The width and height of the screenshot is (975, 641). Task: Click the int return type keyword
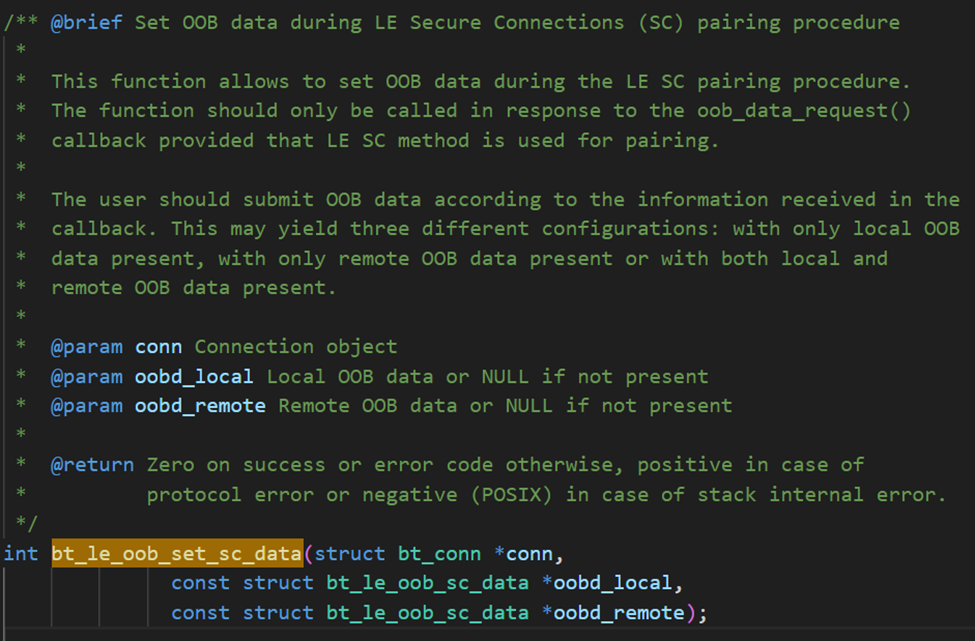pyautogui.click(x=21, y=553)
